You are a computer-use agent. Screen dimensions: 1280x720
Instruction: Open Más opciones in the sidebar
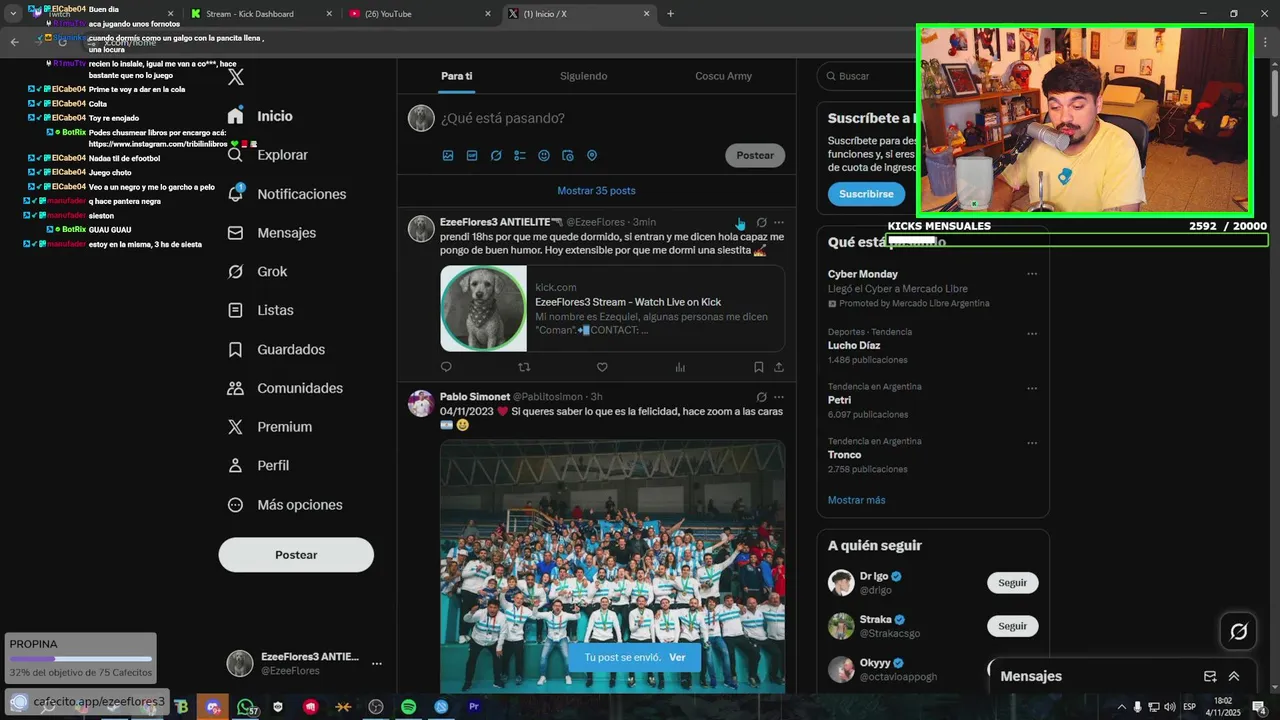pos(285,505)
